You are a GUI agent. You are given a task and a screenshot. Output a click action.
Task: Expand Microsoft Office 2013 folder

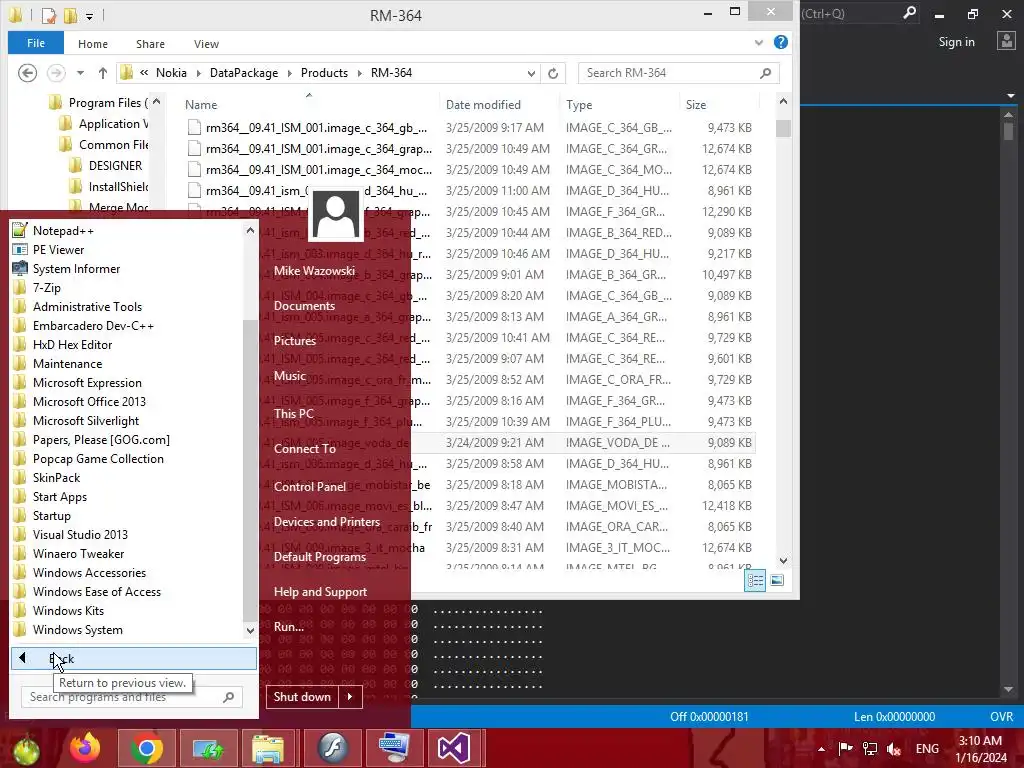89,402
